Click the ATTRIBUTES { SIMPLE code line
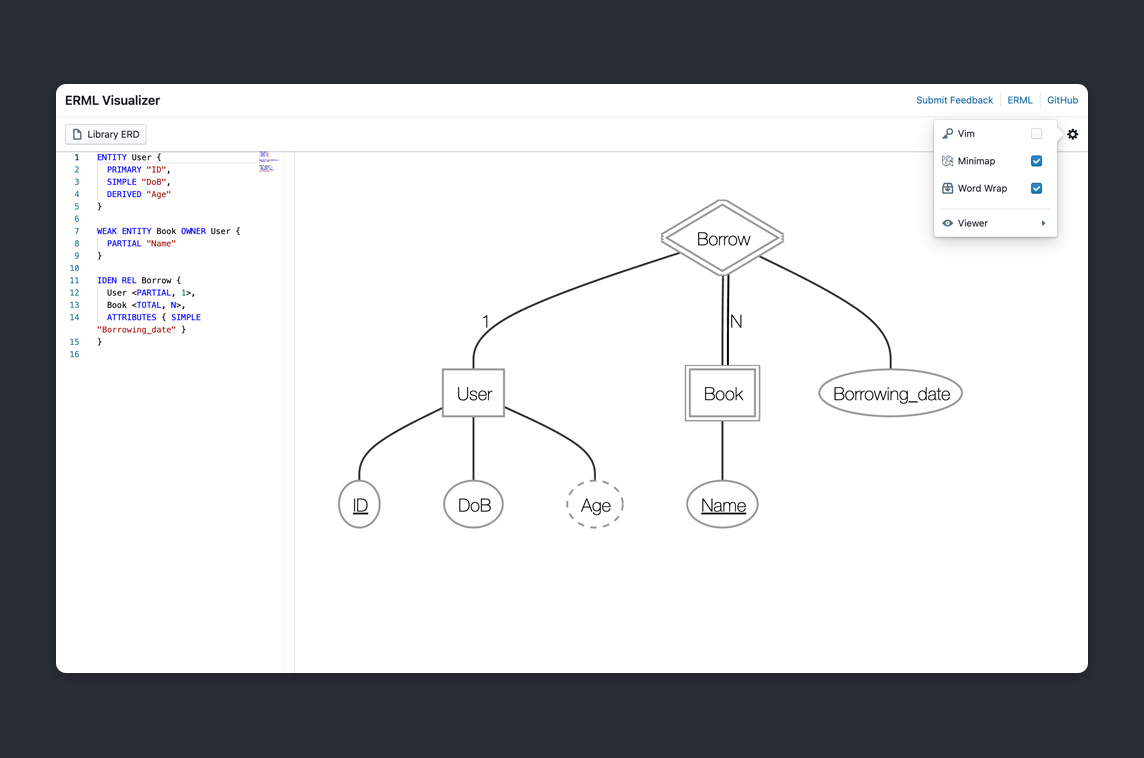The width and height of the screenshot is (1144, 758). (x=154, y=317)
